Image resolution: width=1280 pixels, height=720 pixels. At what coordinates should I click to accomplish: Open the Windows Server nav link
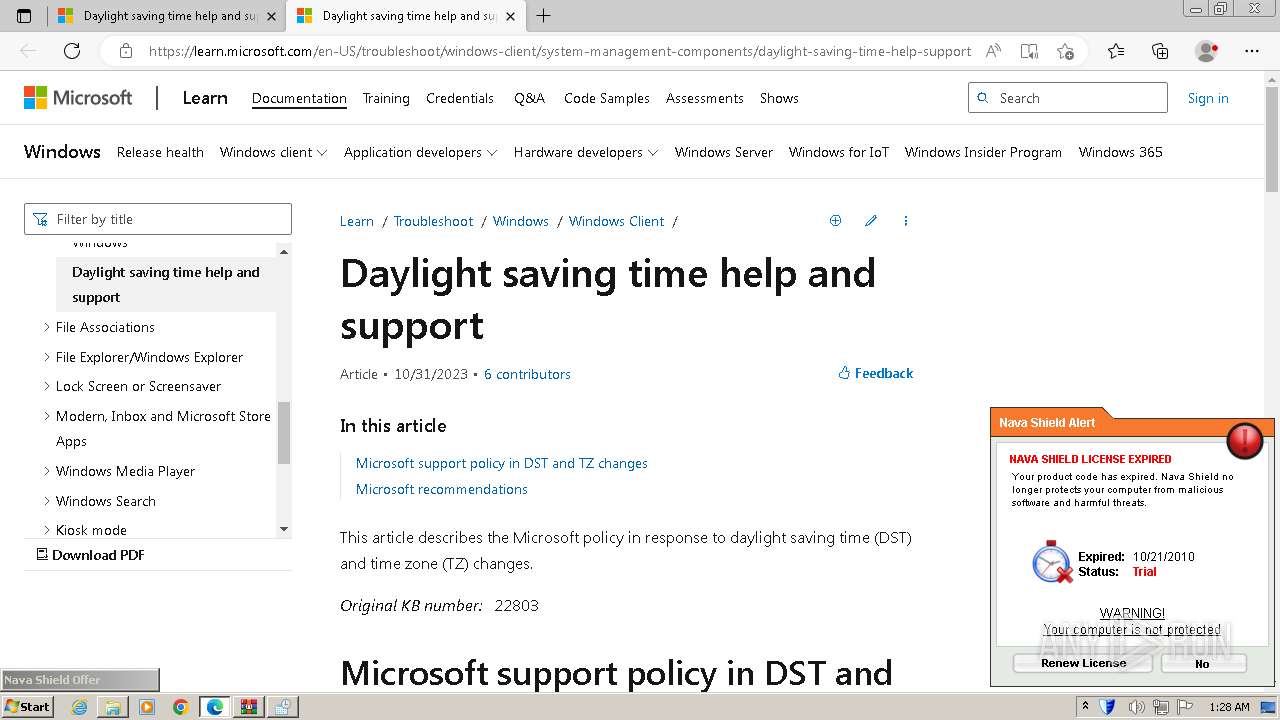tap(724, 152)
